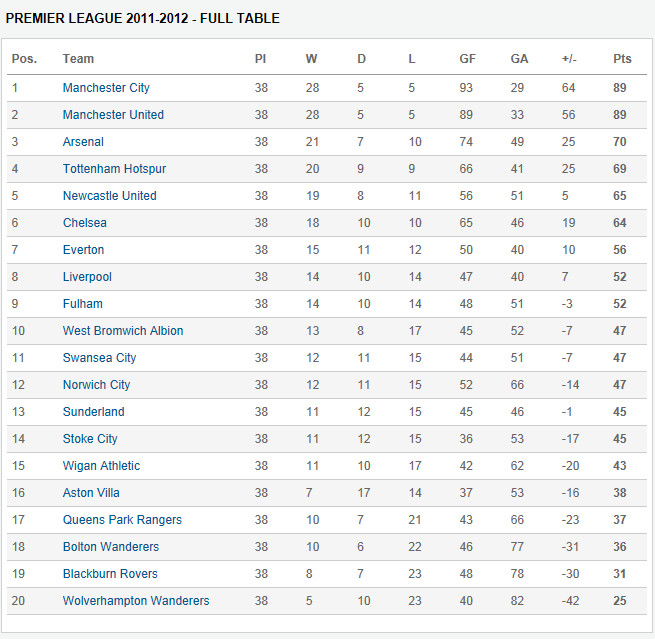Select the Swansea City link

[99, 358]
